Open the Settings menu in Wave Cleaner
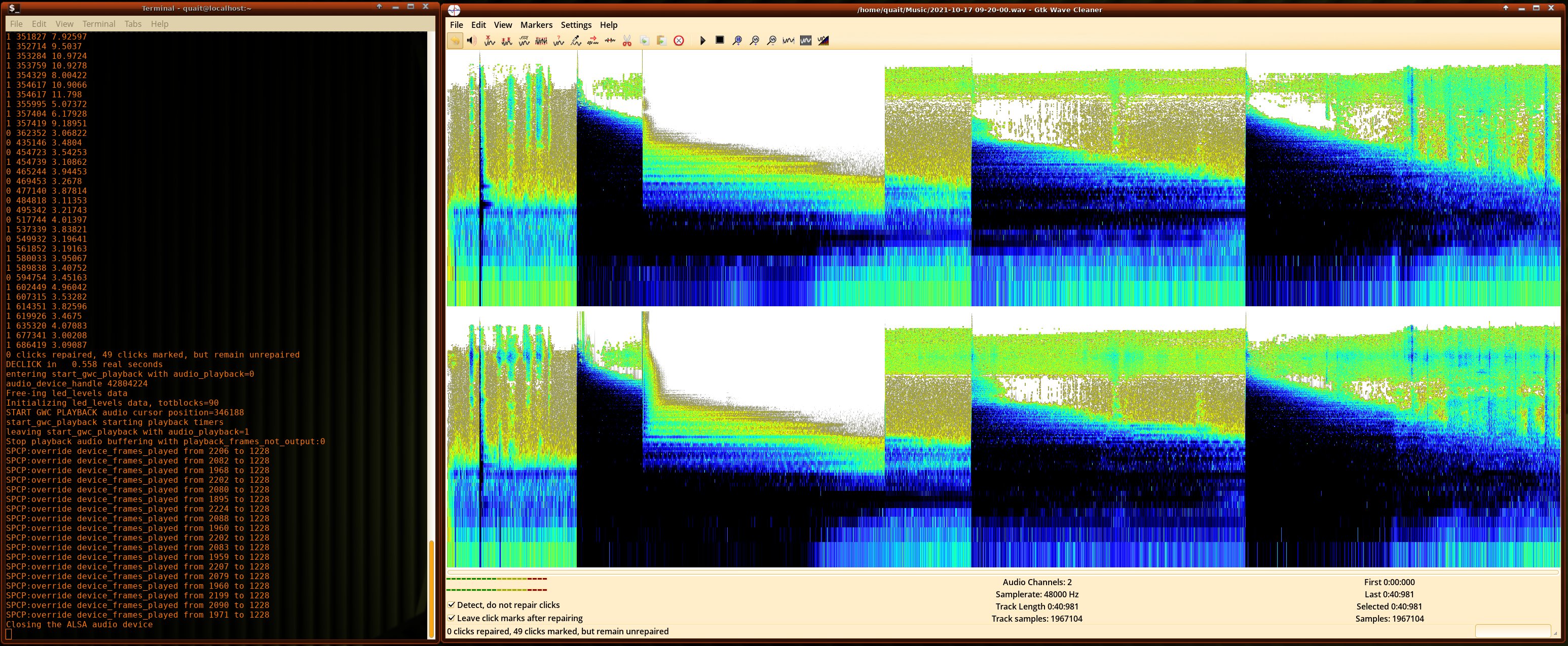This screenshot has height=646, width=1568. coord(575,25)
